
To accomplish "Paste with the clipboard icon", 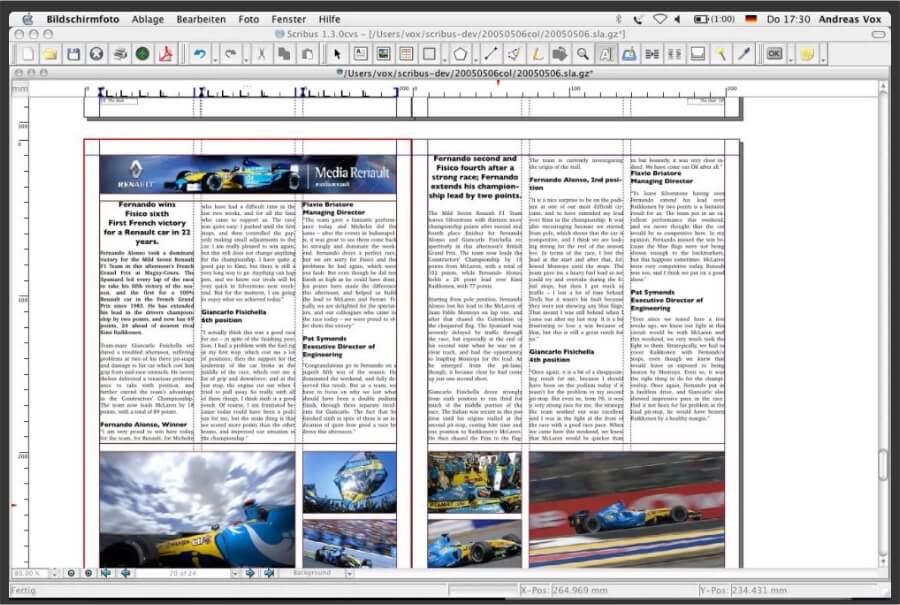I will tap(308, 55).
